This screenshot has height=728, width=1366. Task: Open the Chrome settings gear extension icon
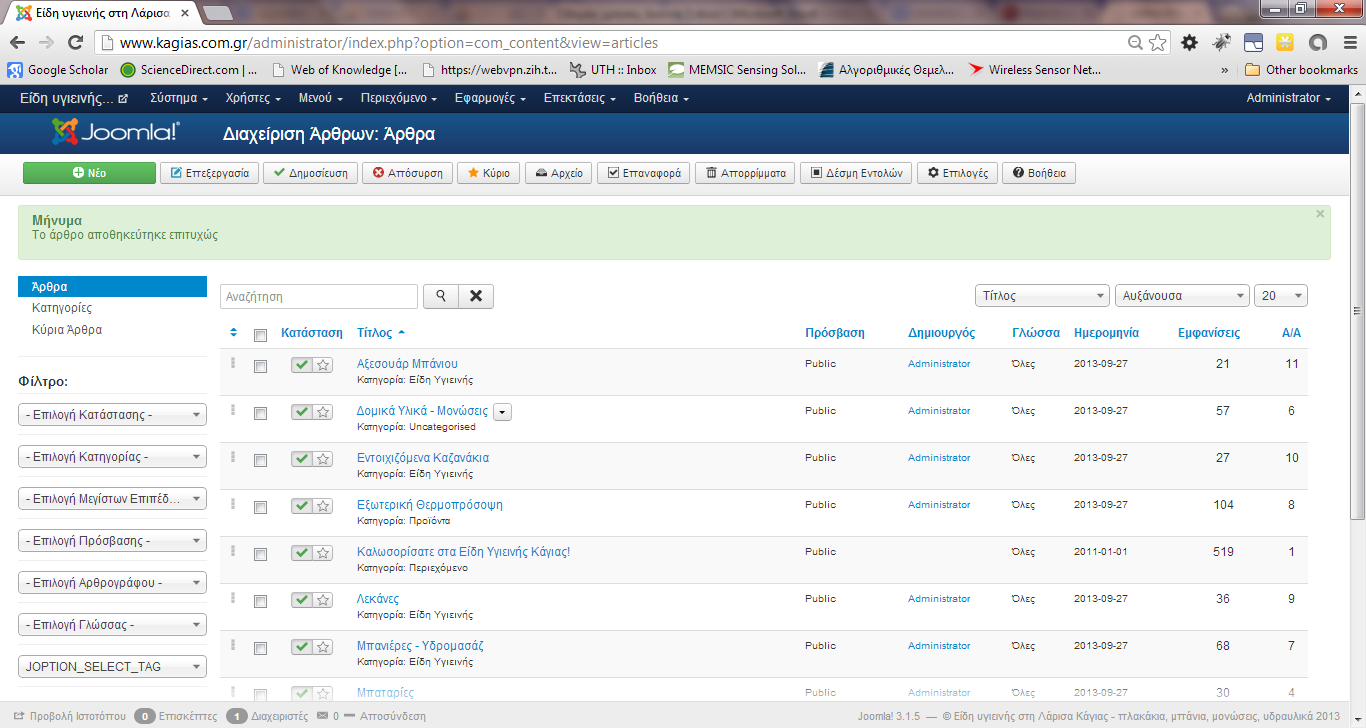point(1189,43)
